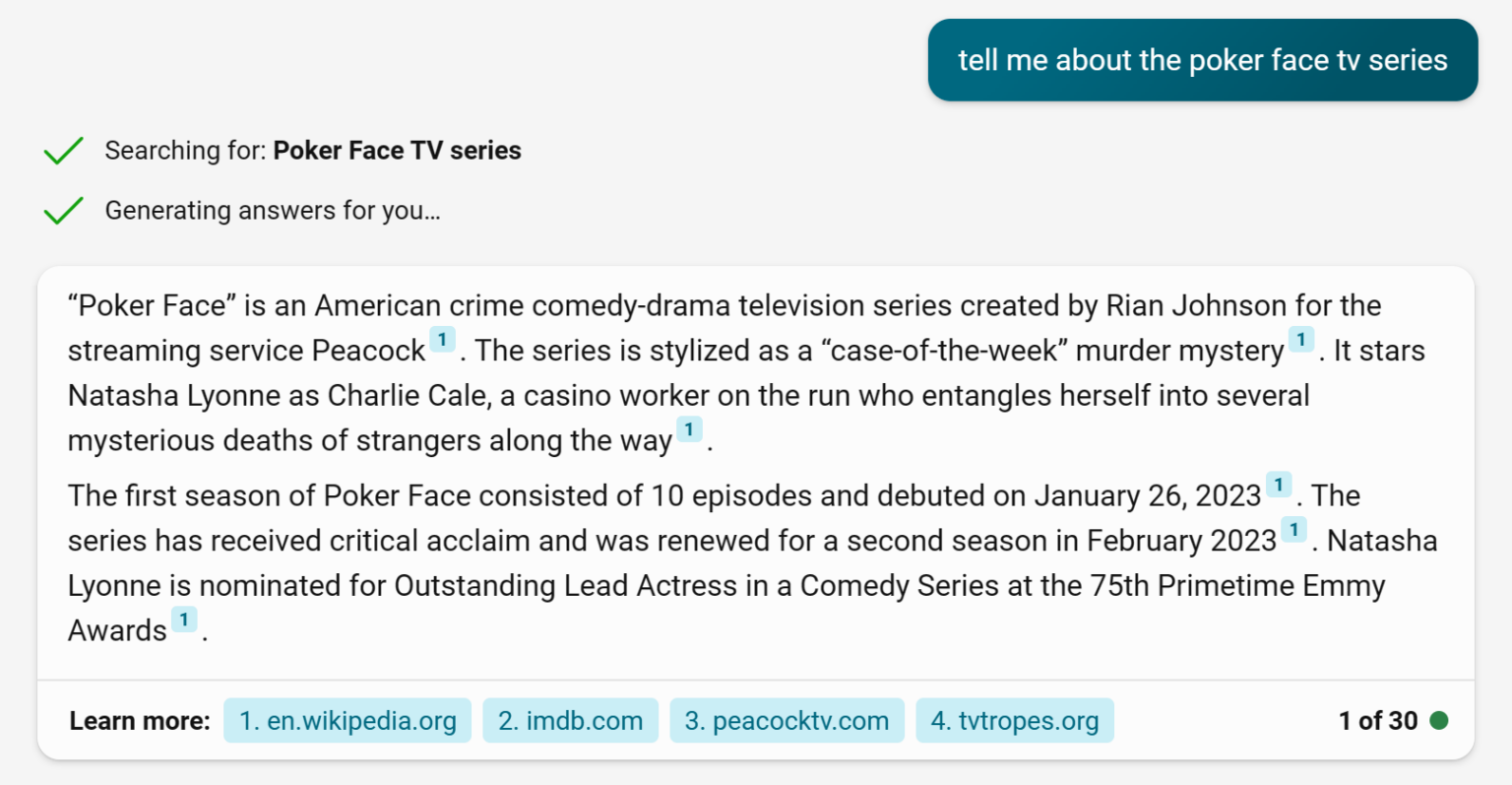Viewport: 1512px width, 785px height.
Task: Click citation superscript after "February 2023"
Action: pos(1293,530)
